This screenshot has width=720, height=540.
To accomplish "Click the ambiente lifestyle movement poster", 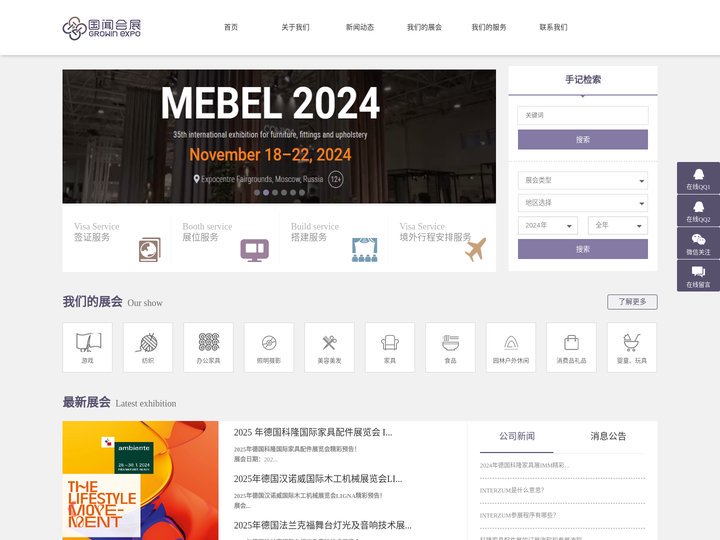I will pos(141,480).
